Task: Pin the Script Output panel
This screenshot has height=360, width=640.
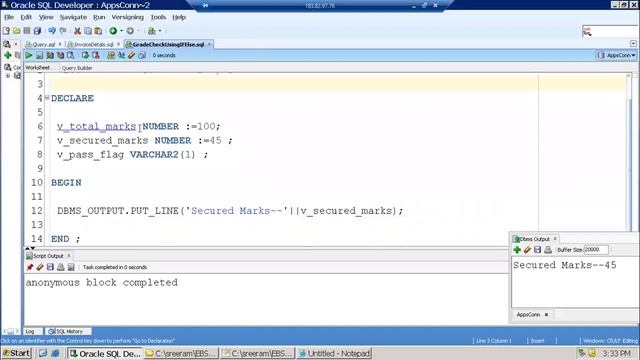Action: 29,267
